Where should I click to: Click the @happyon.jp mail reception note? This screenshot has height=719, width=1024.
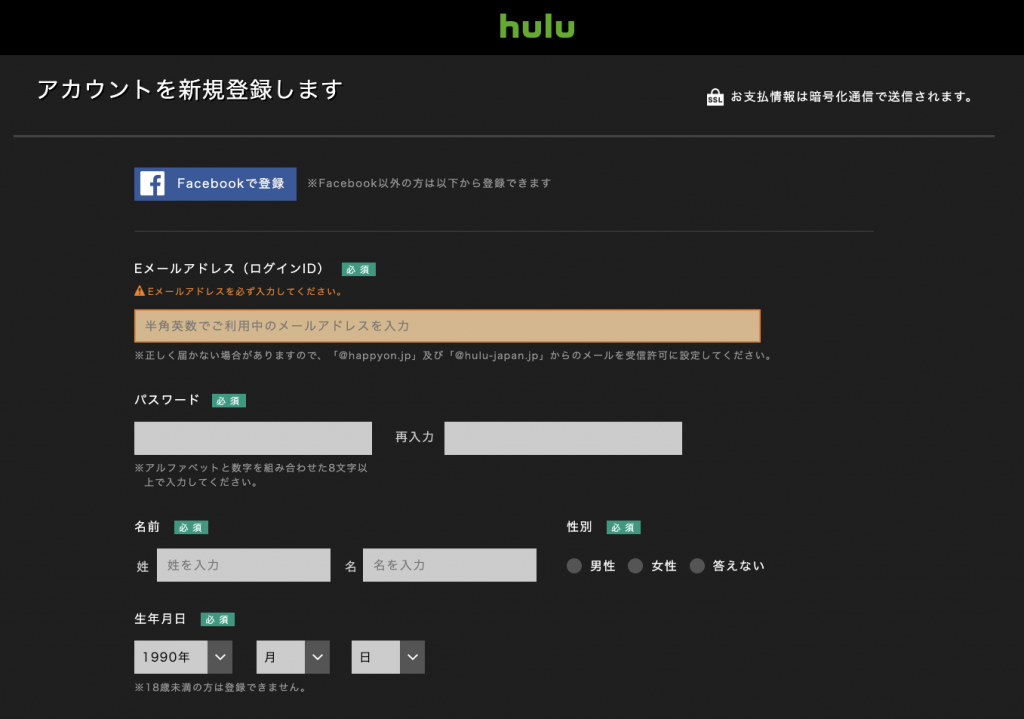pos(454,355)
